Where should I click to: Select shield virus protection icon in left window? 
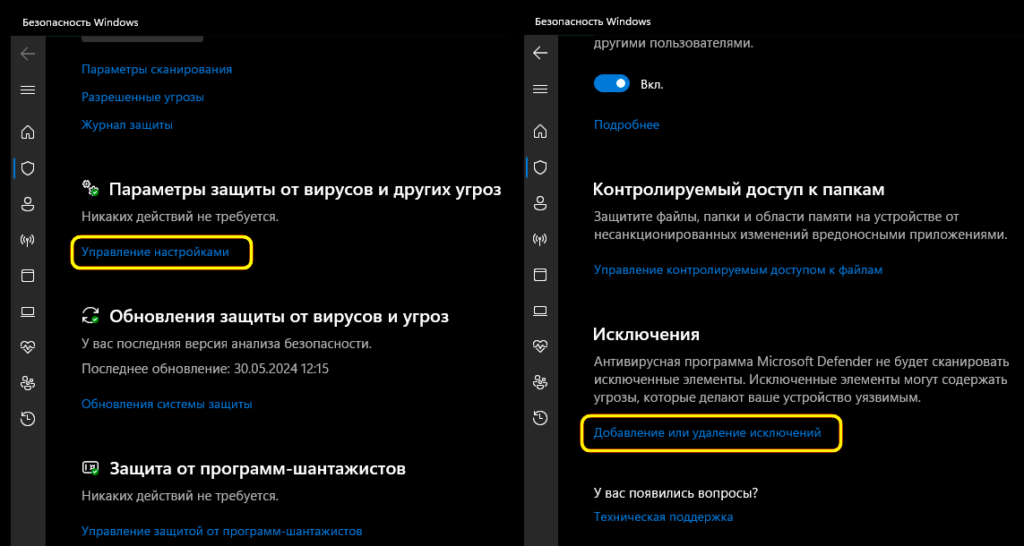click(27, 169)
